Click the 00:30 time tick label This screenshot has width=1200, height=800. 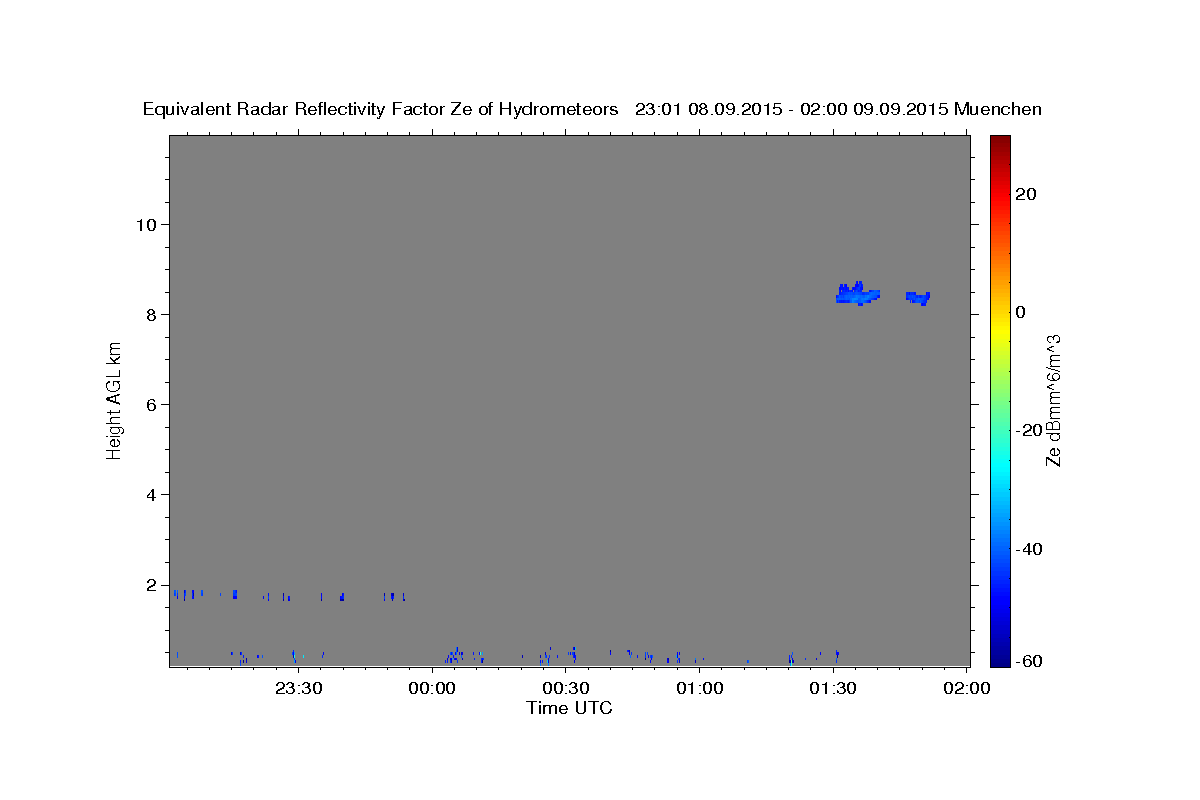pos(566,688)
